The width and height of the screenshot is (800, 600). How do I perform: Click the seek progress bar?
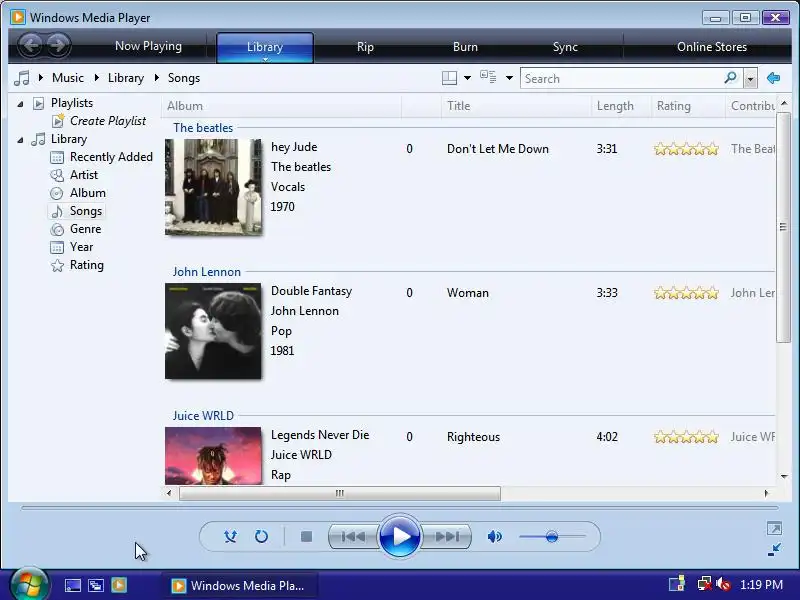(x=399, y=508)
